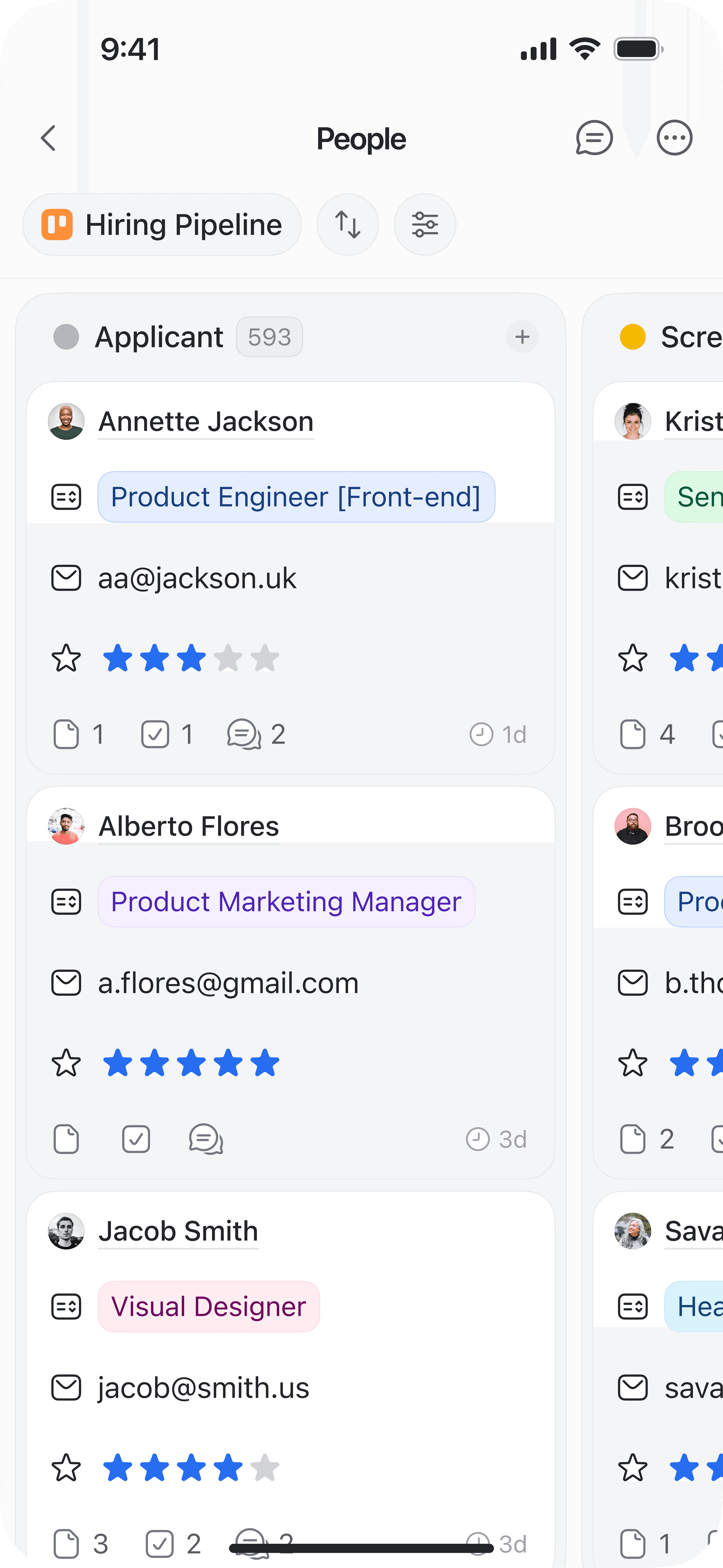723x1568 pixels.
Task: Add new applicant with plus button
Action: coord(522,337)
